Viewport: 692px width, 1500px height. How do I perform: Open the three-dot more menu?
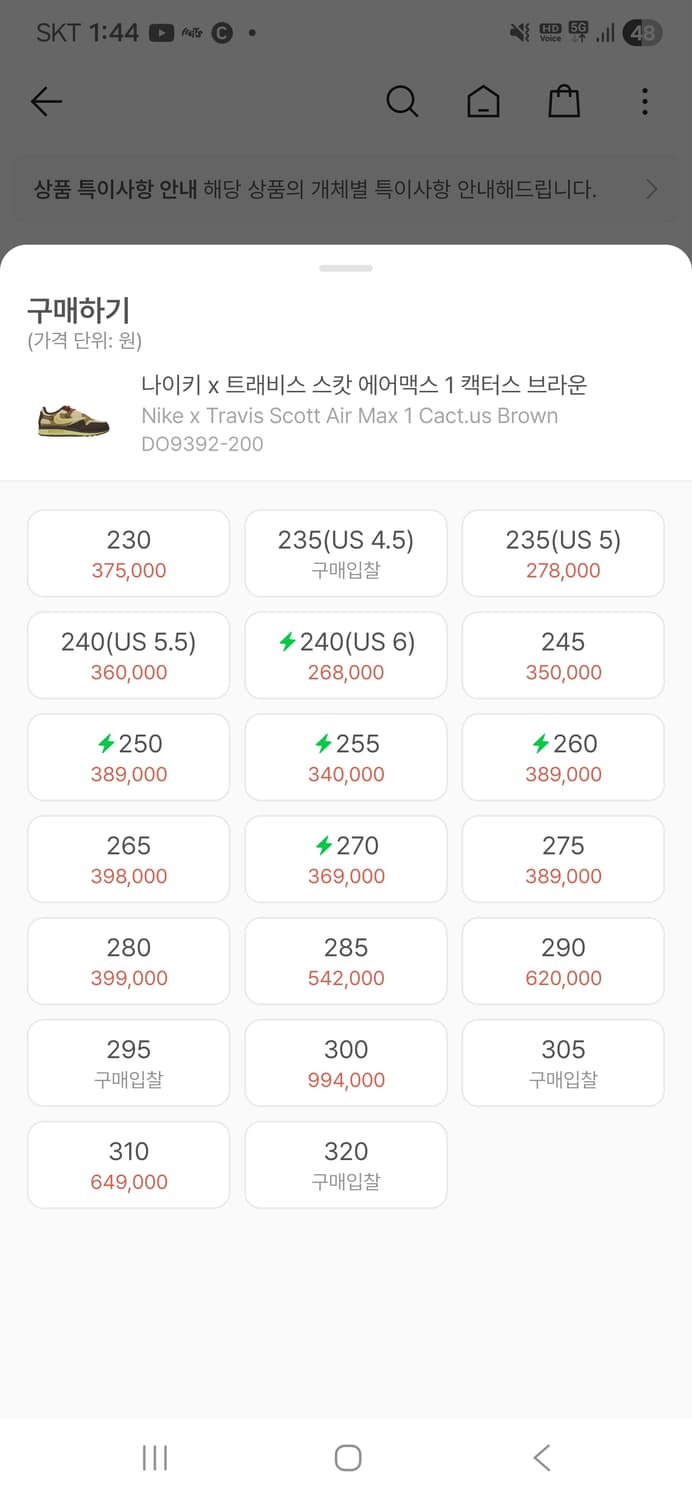[x=645, y=101]
